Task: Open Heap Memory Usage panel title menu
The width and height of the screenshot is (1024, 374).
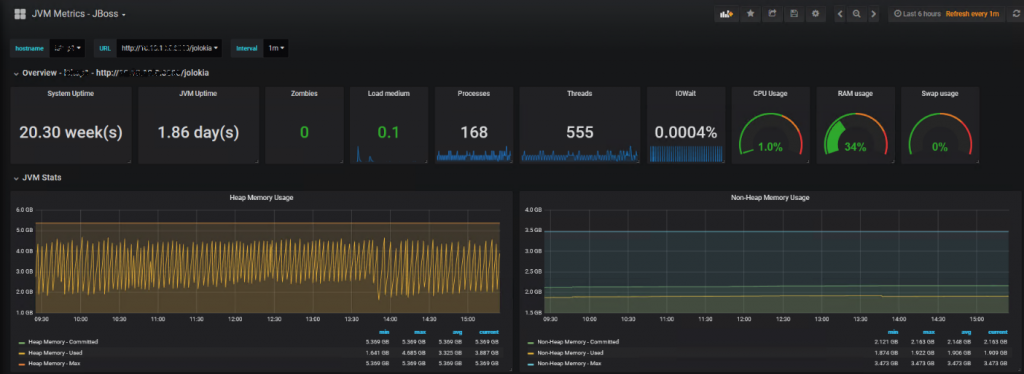Action: (x=261, y=198)
